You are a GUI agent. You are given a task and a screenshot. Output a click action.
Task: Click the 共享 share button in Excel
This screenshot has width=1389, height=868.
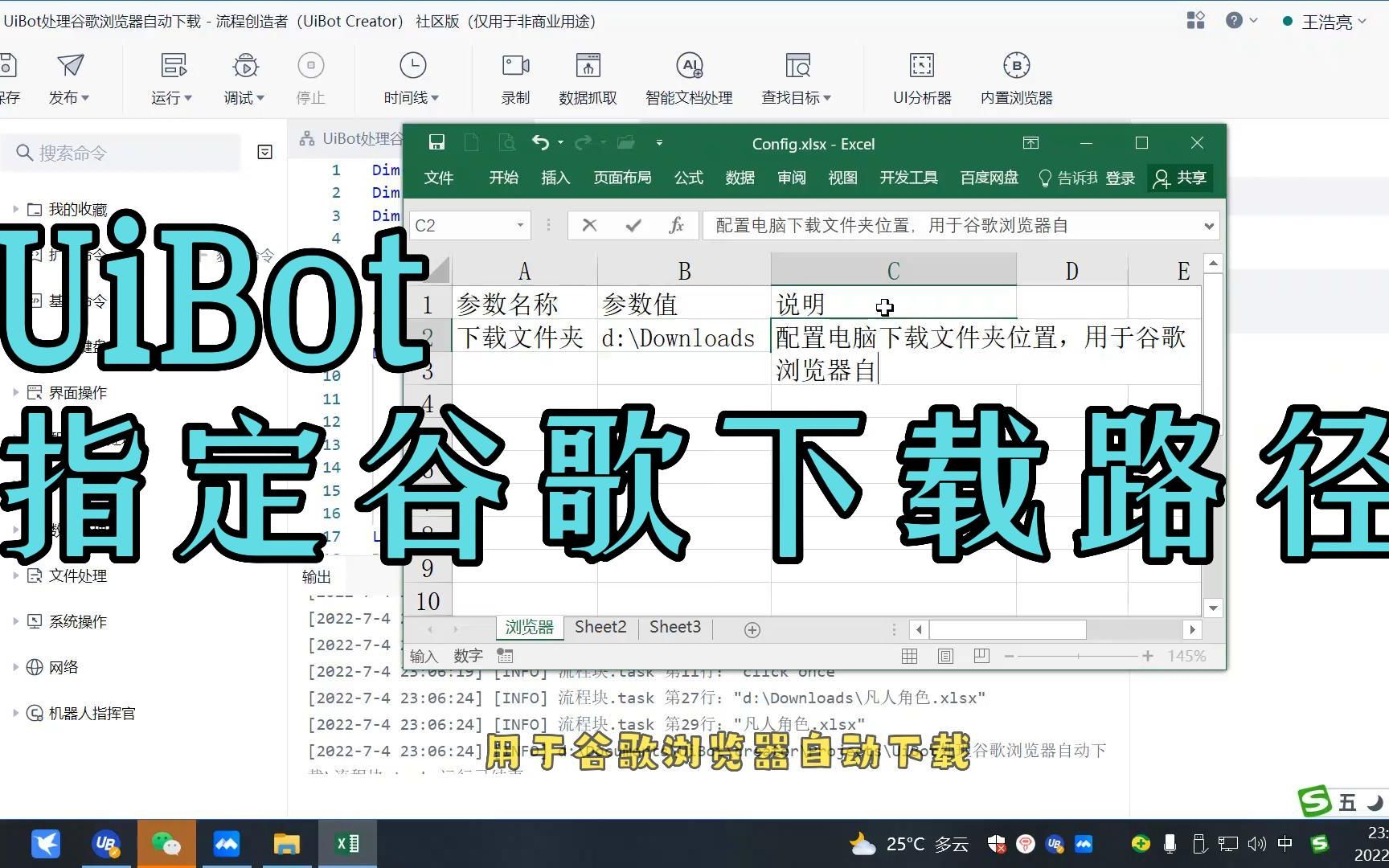tap(1180, 178)
